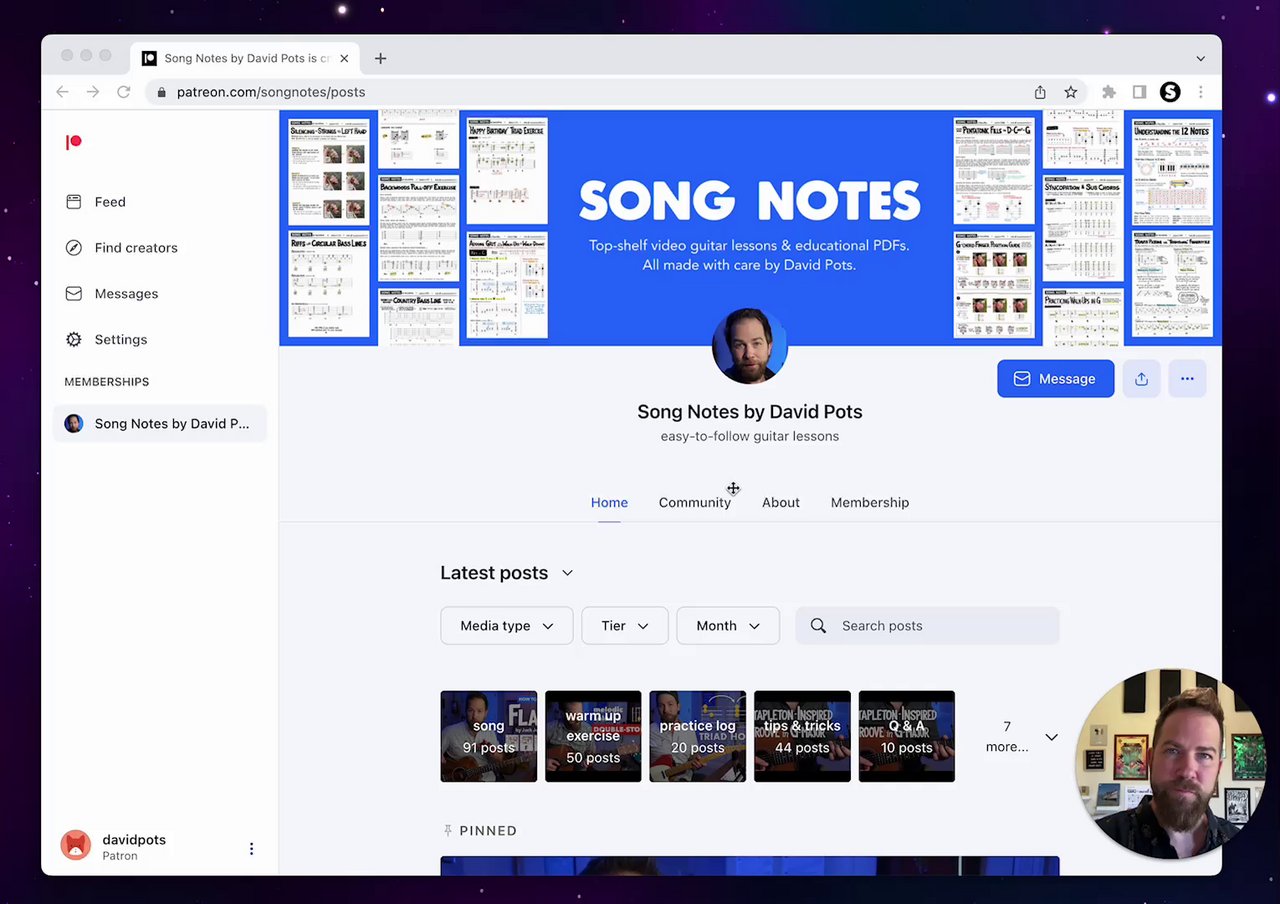
Task: Click the easy-to-follow guitar lessons subtitle
Action: coord(750,436)
